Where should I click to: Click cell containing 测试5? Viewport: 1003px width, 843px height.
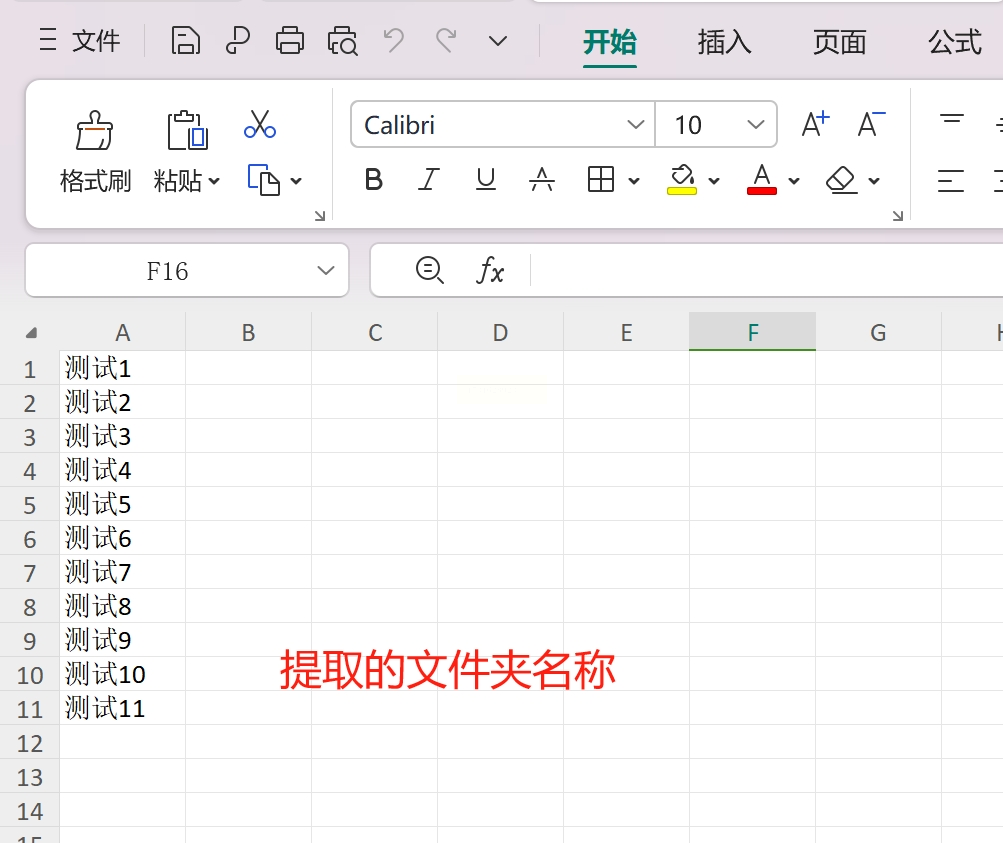(122, 505)
